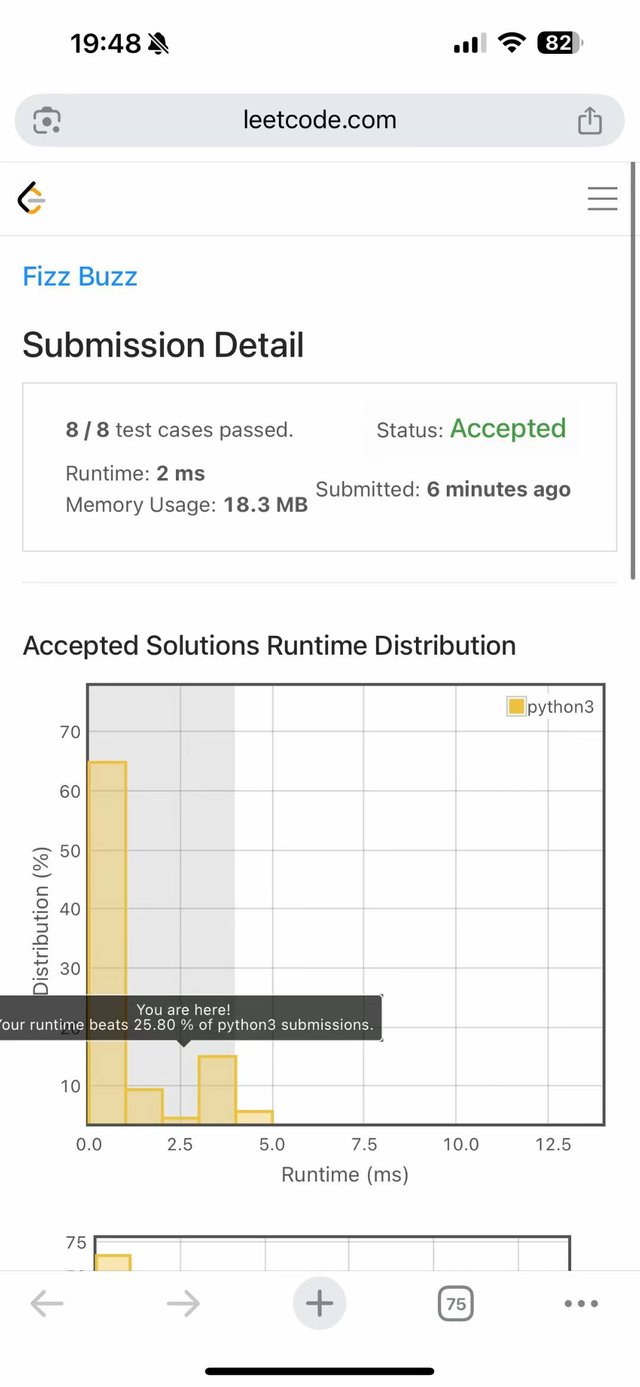The width and height of the screenshot is (640, 1387).
Task: Click the python3 legend color swatch
Action: tap(516, 707)
